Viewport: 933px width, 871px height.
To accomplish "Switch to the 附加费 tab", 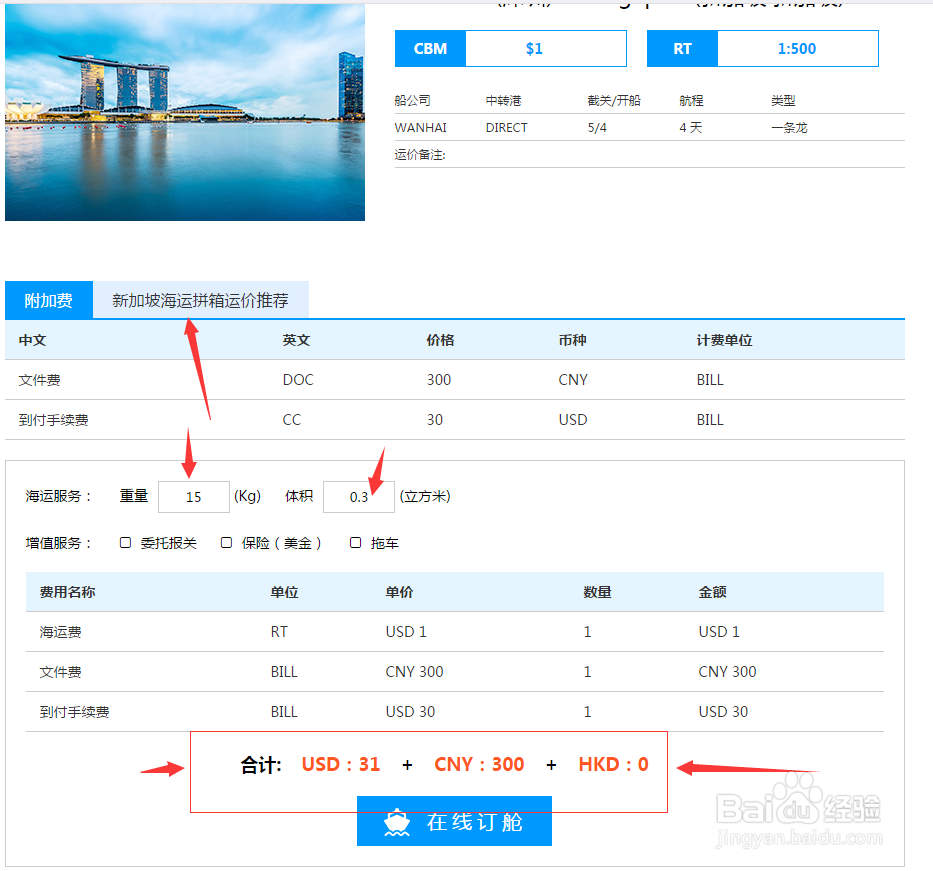I will (48, 300).
